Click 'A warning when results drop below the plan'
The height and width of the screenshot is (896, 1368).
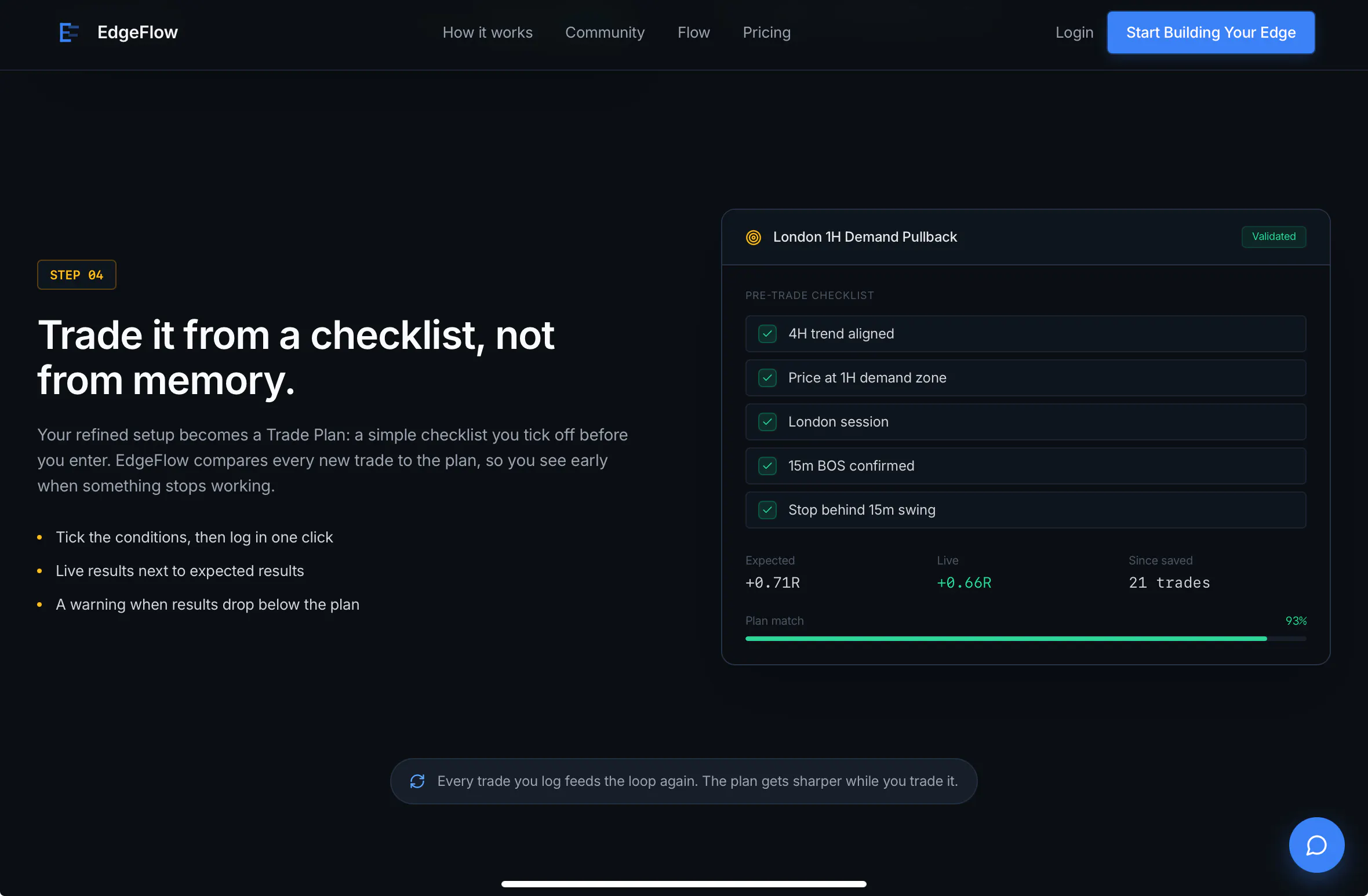pyautogui.click(x=208, y=604)
